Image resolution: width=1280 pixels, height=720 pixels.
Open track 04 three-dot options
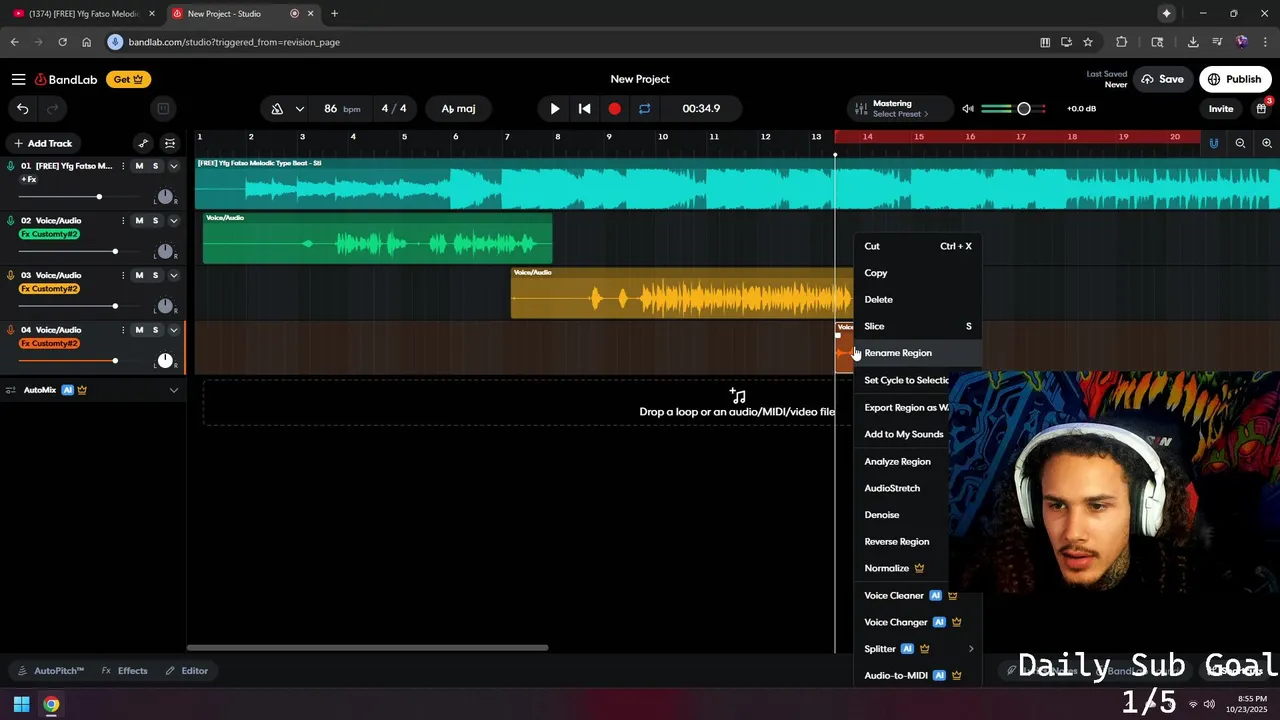[x=123, y=330]
